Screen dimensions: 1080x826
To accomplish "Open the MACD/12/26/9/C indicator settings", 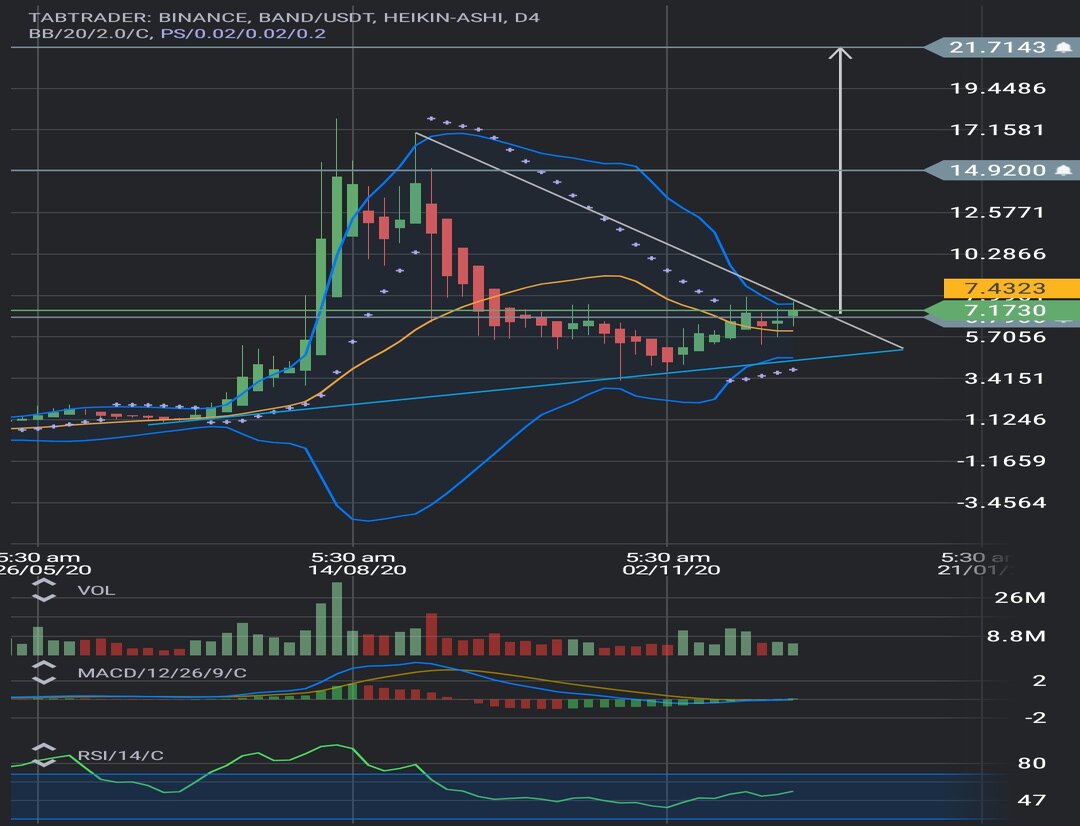I will click(x=161, y=673).
